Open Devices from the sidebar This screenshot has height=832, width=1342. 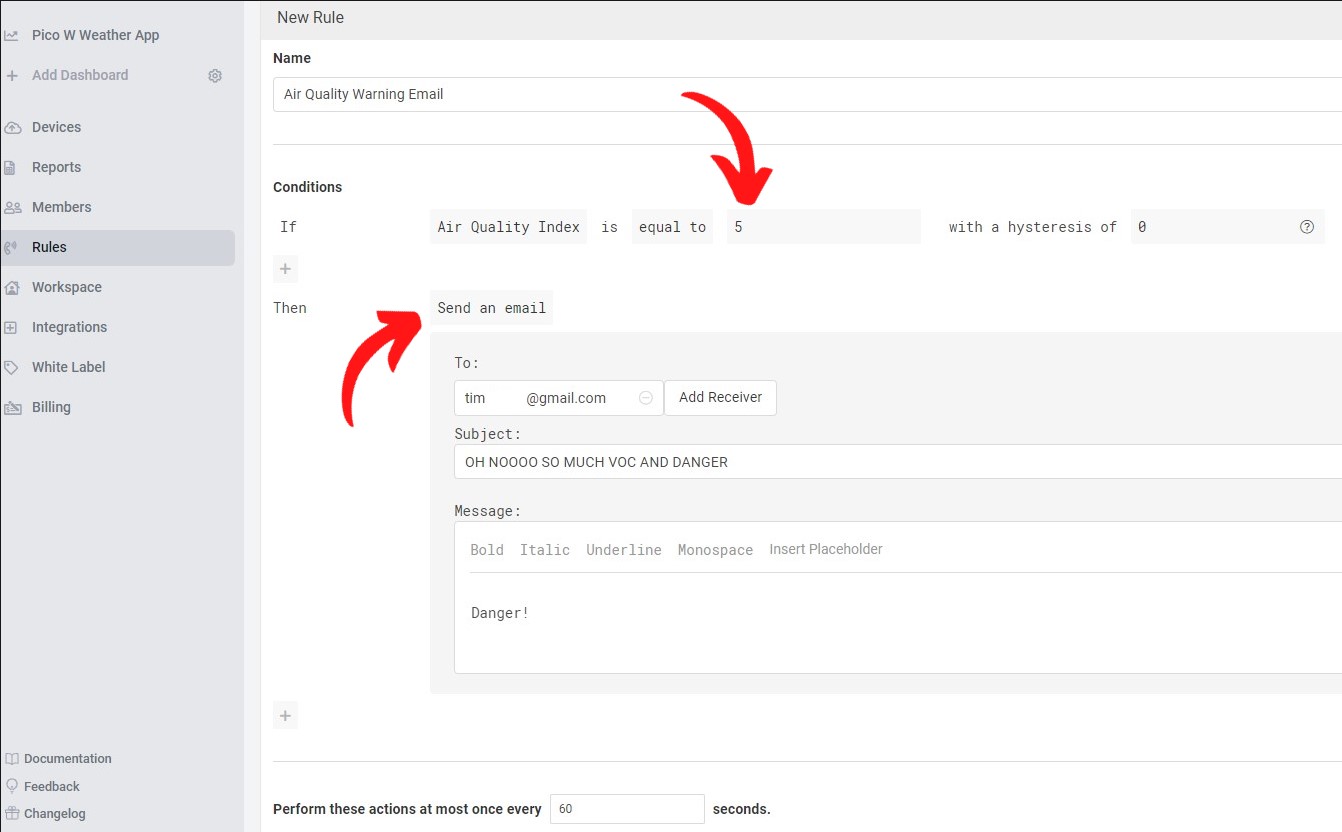pyautogui.click(x=56, y=127)
